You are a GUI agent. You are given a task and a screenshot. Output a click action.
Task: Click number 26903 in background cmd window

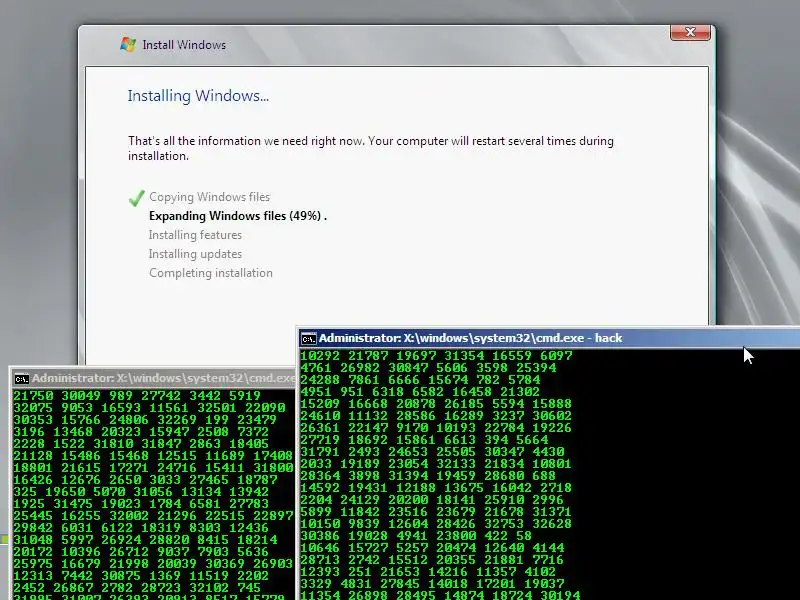pyautogui.click(x=273, y=564)
